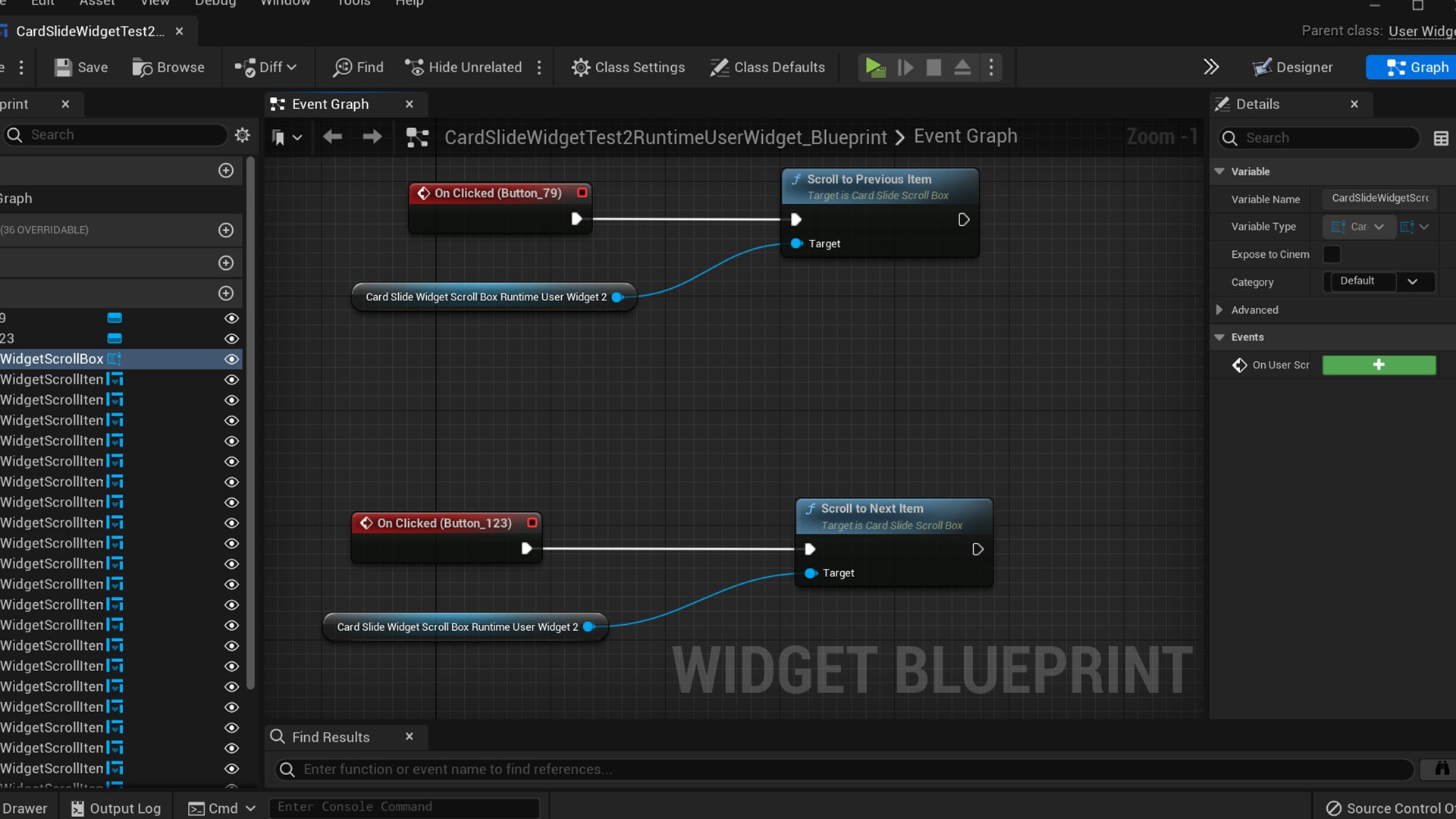Open the Find tool in the blueprint toolbar

pyautogui.click(x=357, y=67)
